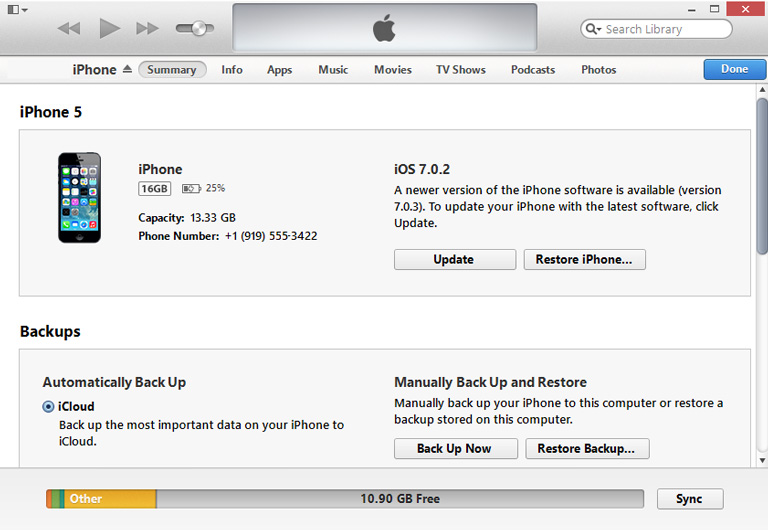Open the Photos tab
This screenshot has width=768, height=530.
tap(599, 70)
